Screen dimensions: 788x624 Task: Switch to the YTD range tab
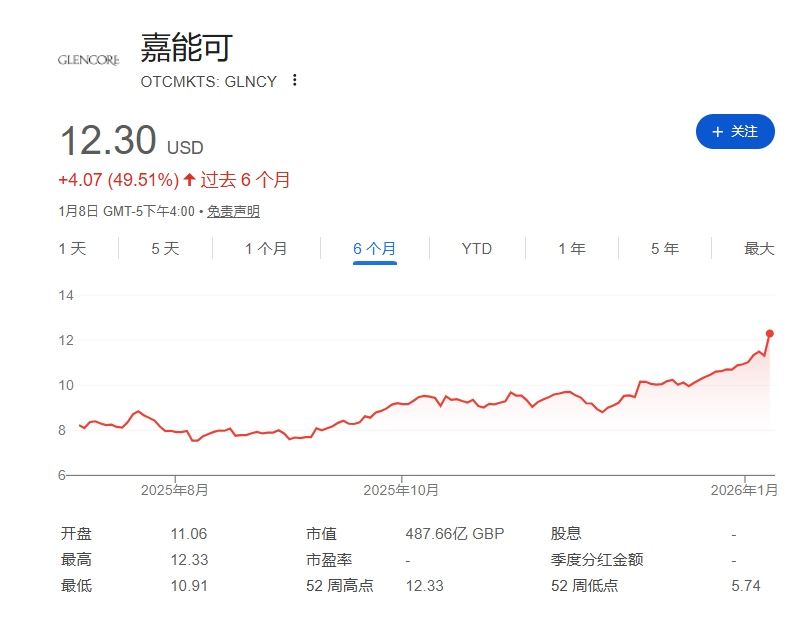pyautogui.click(x=477, y=249)
